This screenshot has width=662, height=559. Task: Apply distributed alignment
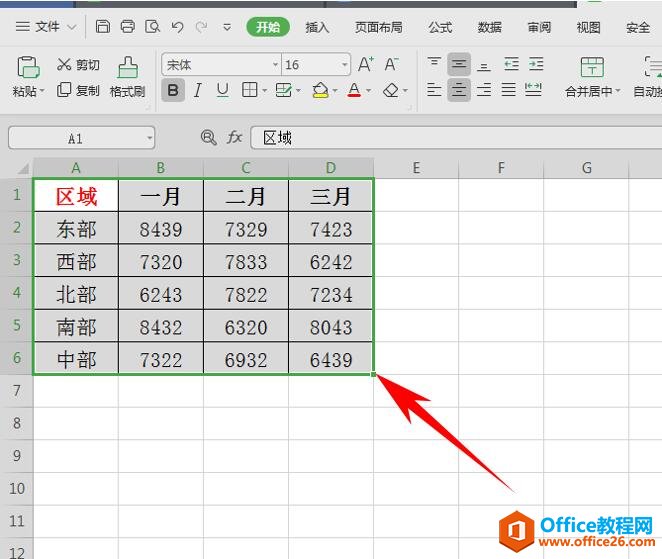pyautogui.click(x=533, y=90)
